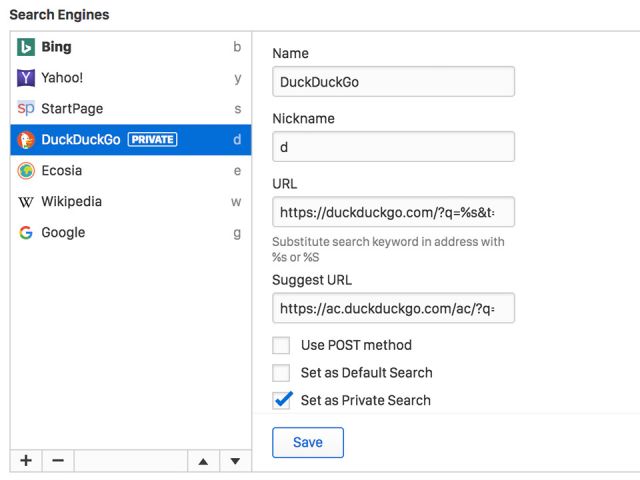
Task: Click the StartPage icon in list
Action: 26,109
